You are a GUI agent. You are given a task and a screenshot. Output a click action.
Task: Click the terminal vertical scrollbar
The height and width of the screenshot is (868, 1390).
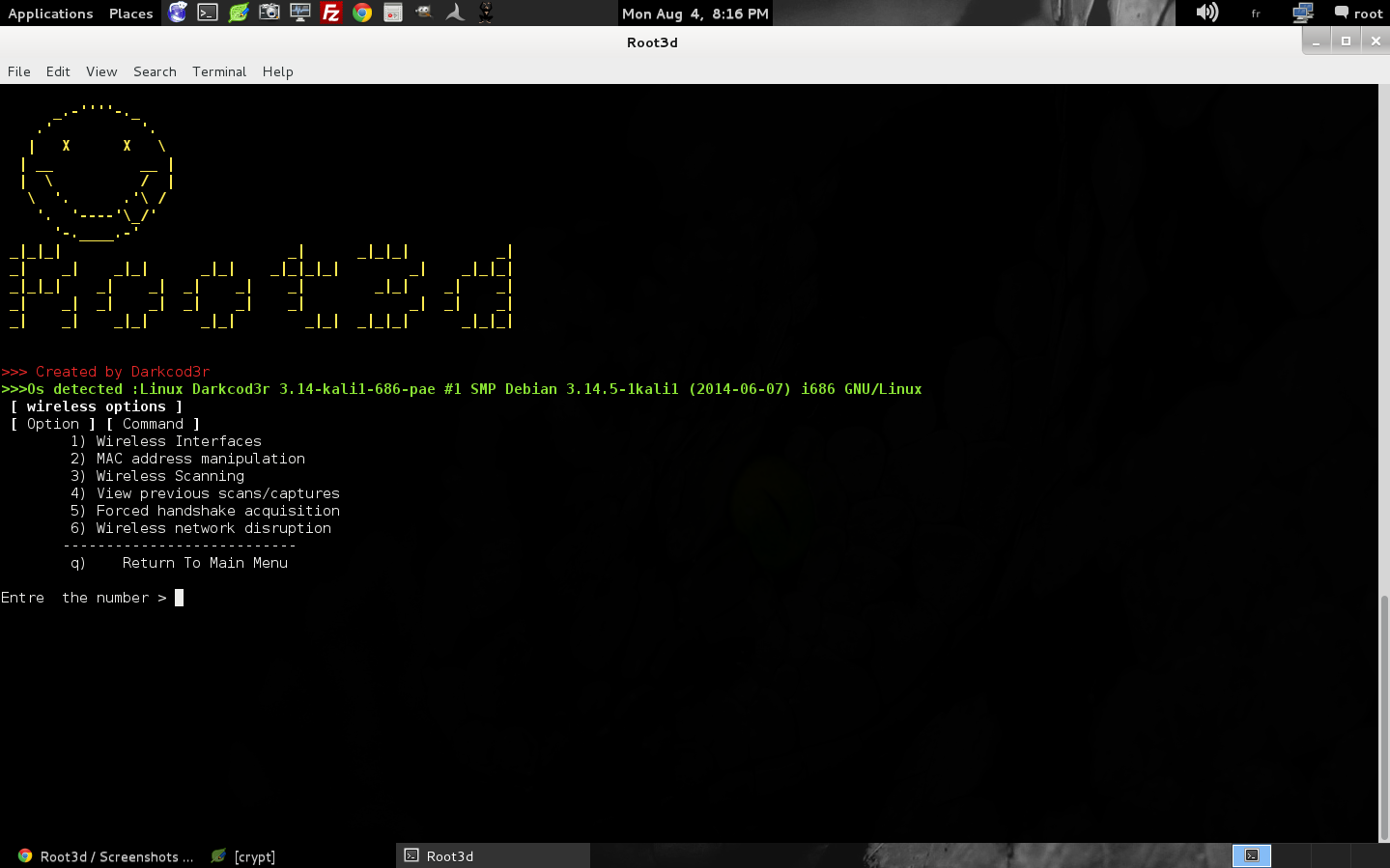[x=1383, y=719]
